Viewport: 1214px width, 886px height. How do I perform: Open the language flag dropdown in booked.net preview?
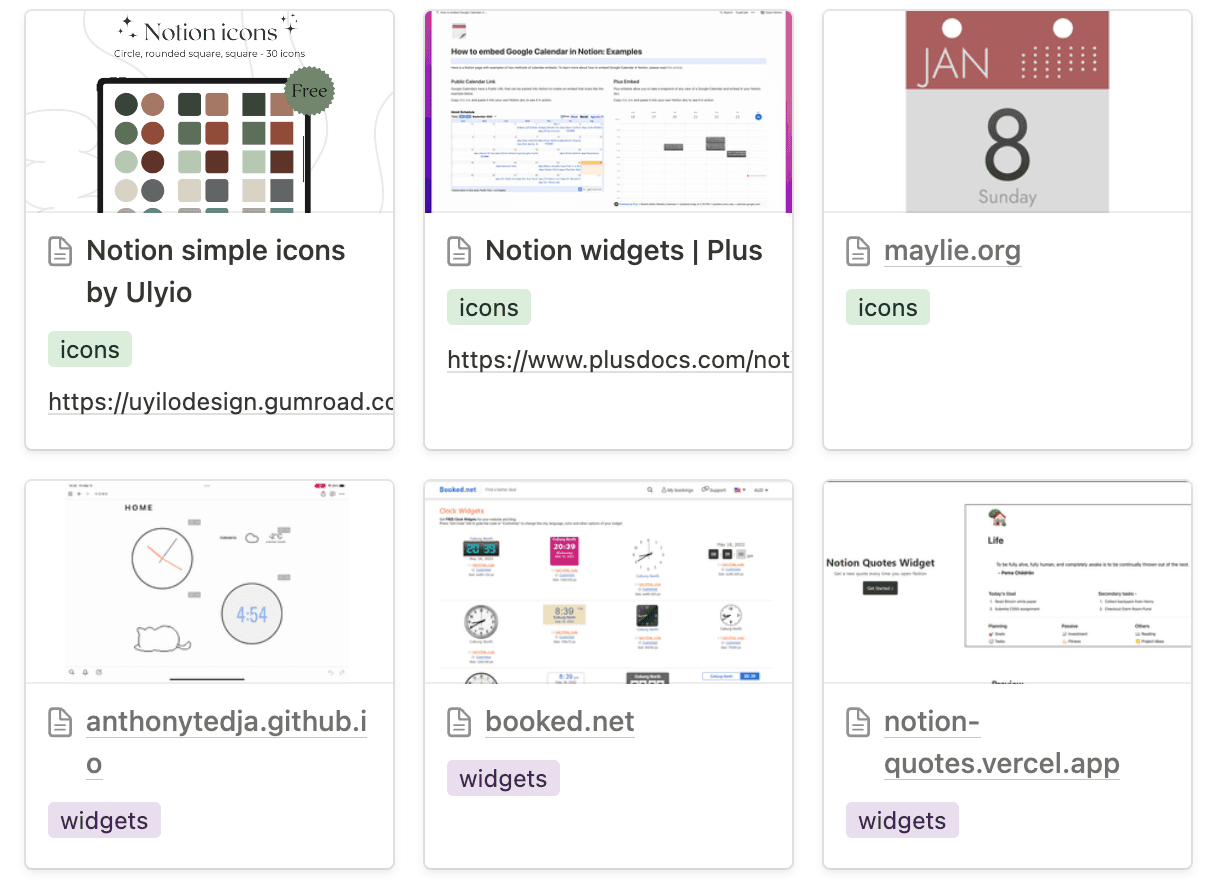click(x=738, y=489)
